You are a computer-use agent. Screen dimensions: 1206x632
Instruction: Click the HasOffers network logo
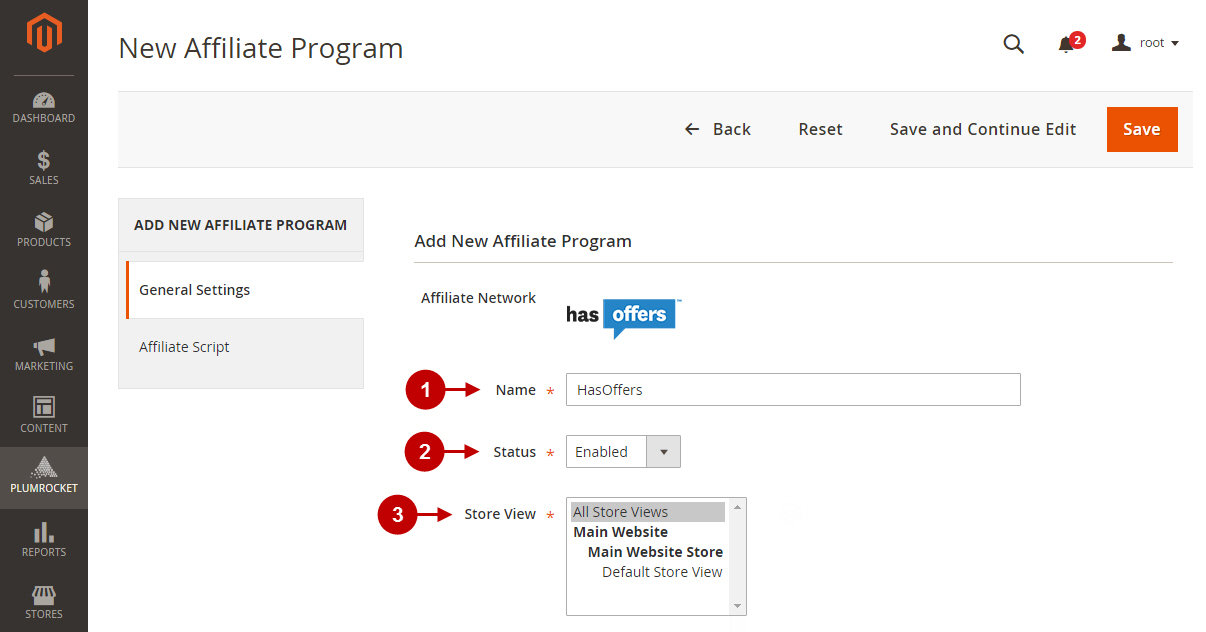coord(624,318)
